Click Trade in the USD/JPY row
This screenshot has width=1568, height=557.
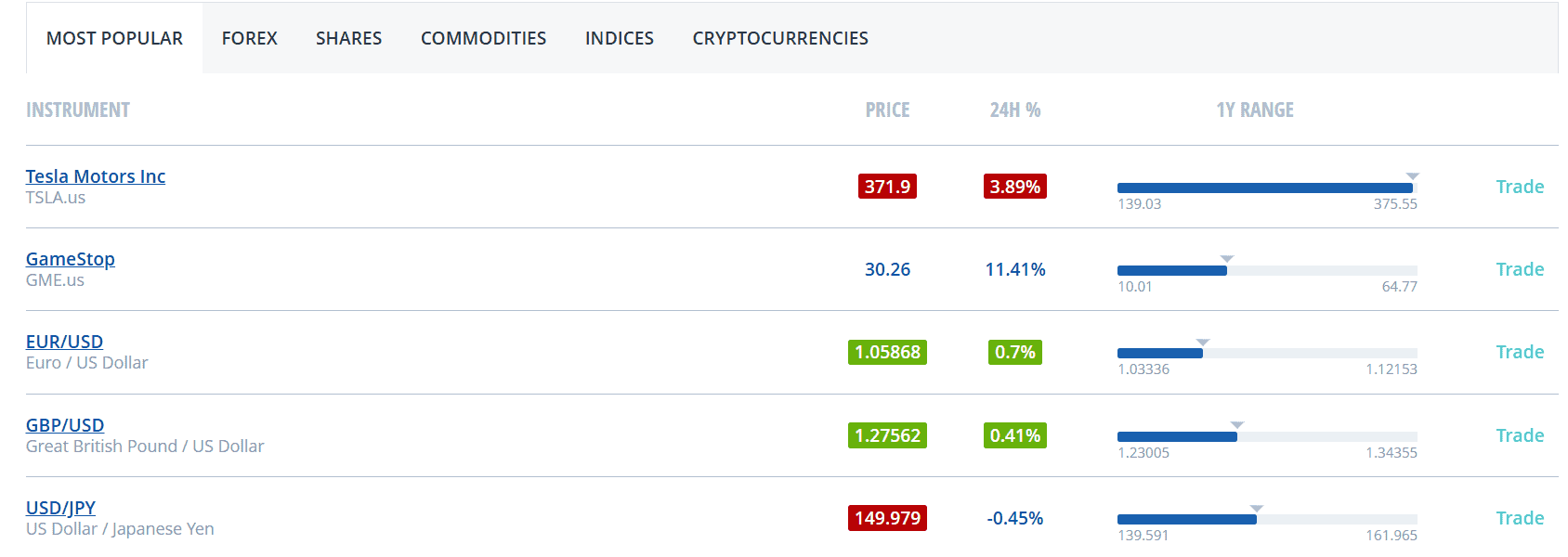coord(1520,518)
